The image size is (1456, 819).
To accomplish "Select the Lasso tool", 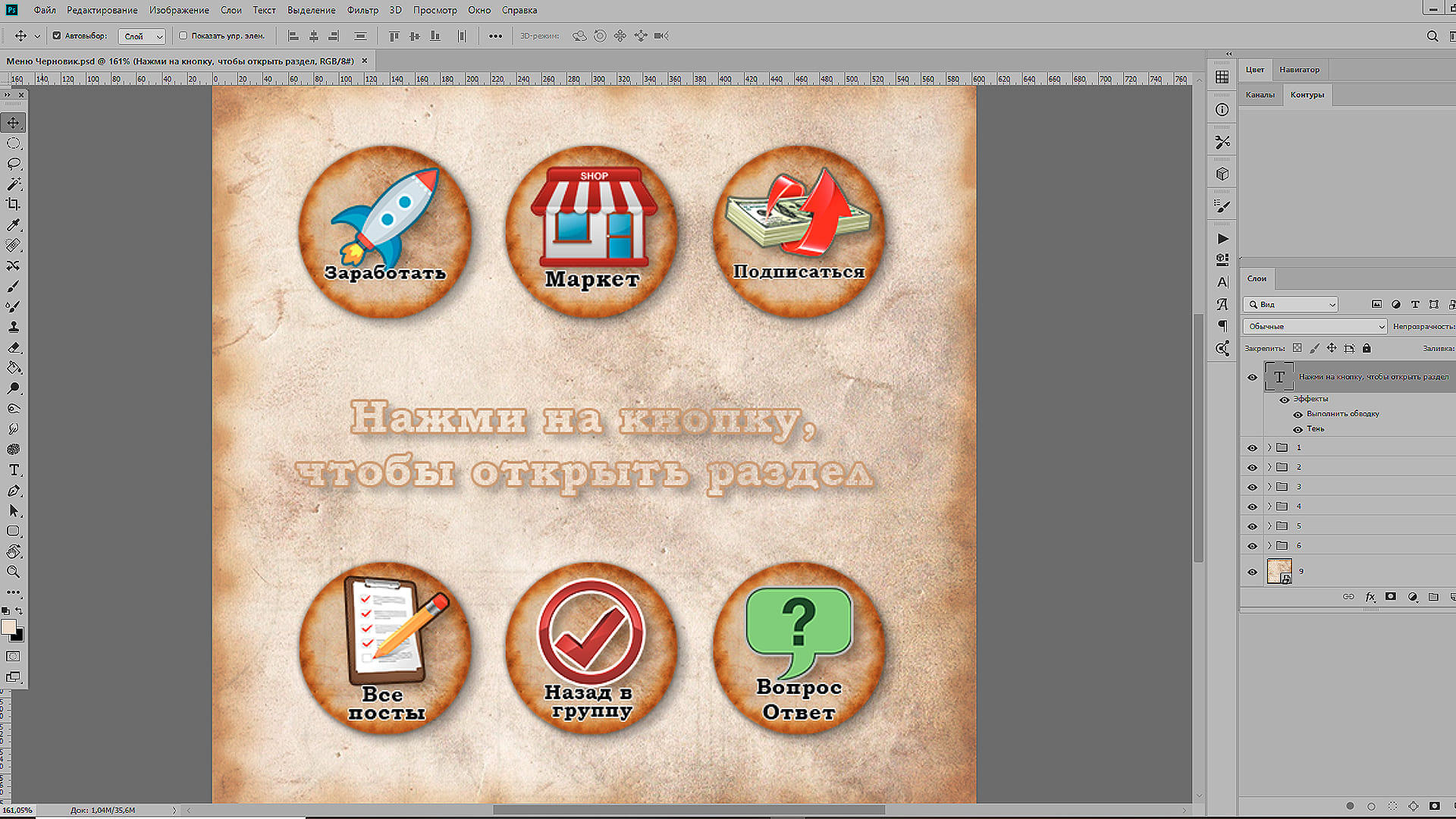I will [x=14, y=164].
